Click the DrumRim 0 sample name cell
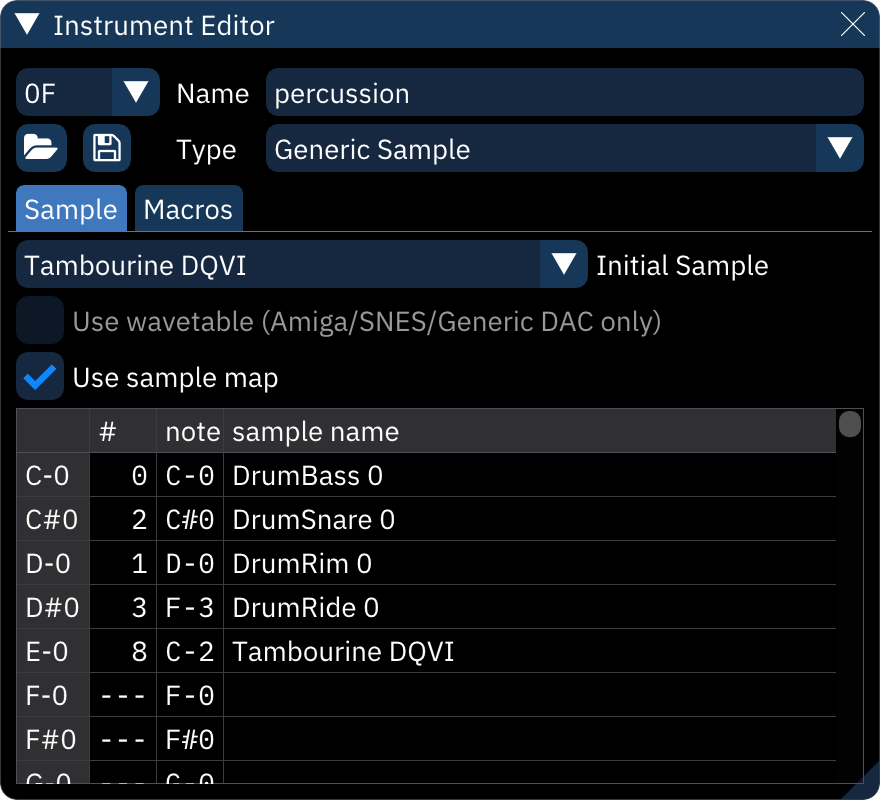The width and height of the screenshot is (880, 800). point(302,564)
